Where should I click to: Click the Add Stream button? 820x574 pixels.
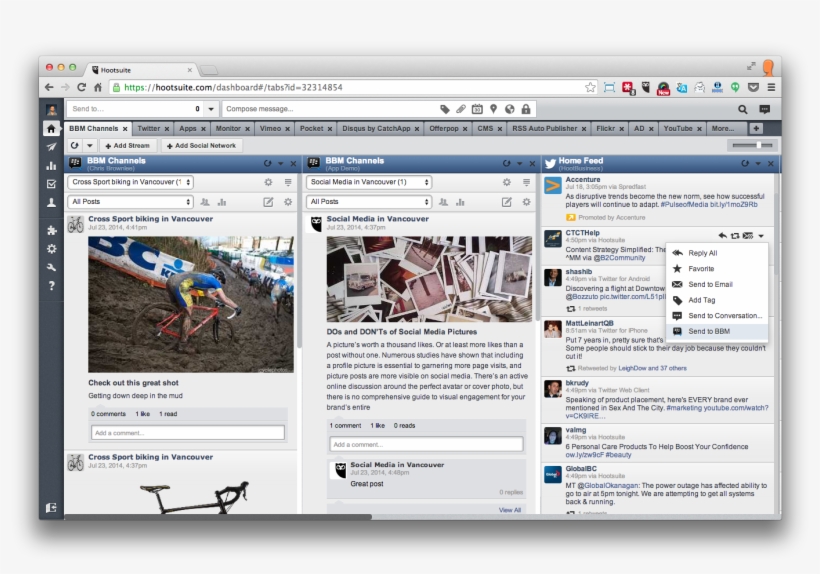[127, 145]
